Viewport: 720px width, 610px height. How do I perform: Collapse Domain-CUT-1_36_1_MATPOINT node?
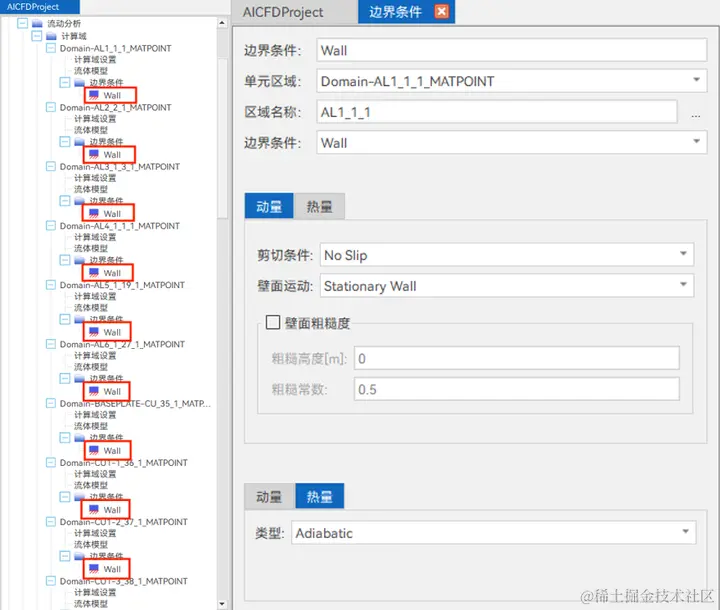pos(51,463)
